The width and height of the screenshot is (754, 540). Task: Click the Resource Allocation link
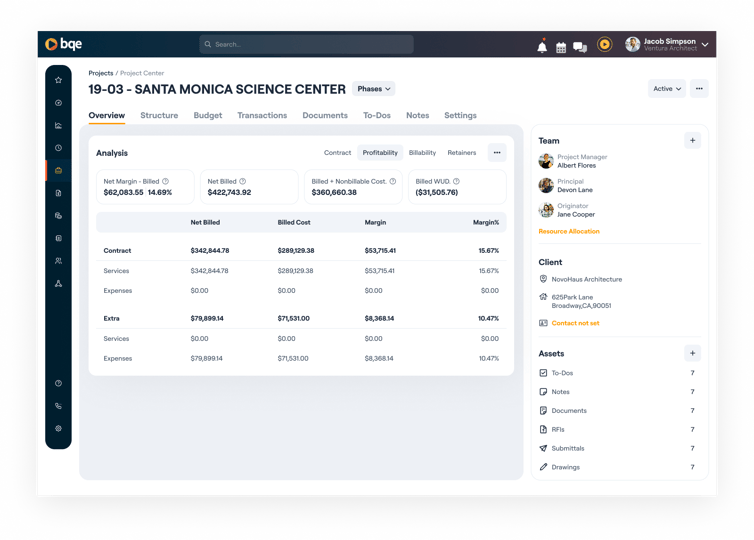[x=569, y=231]
